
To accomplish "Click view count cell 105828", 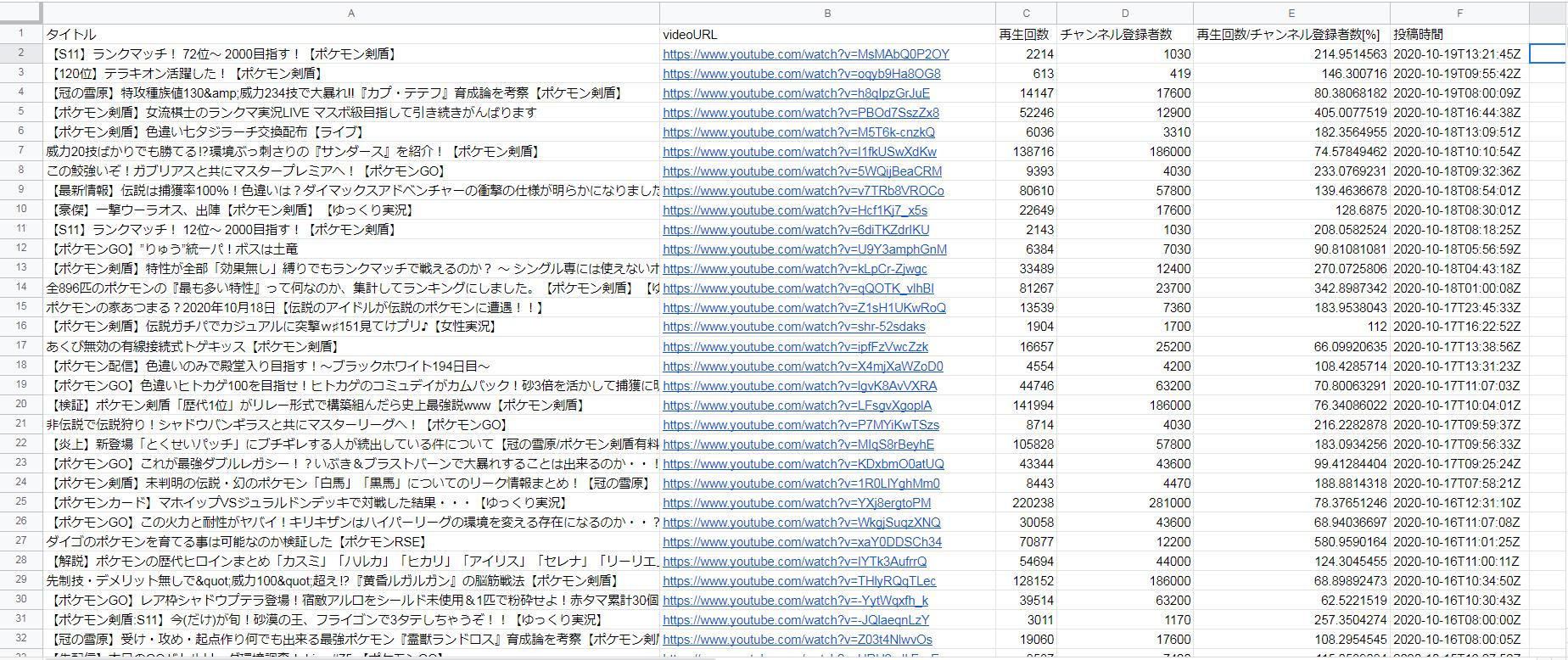I will coord(1026,444).
